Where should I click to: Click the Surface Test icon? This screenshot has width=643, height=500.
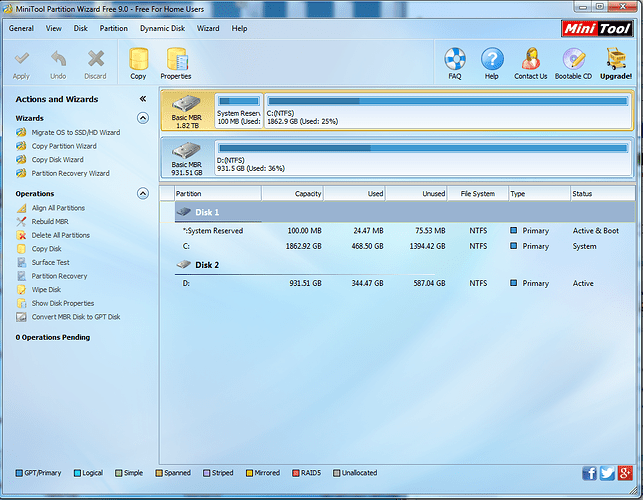point(21,262)
